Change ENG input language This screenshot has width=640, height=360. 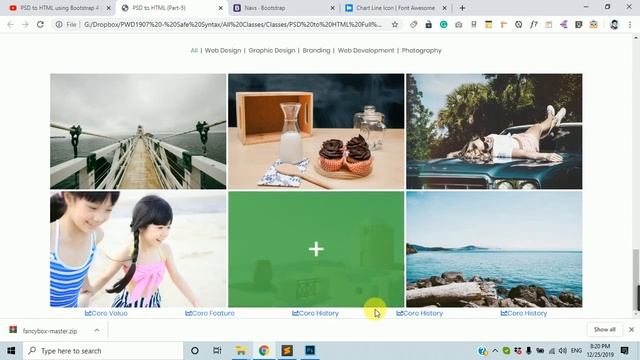(x=576, y=351)
